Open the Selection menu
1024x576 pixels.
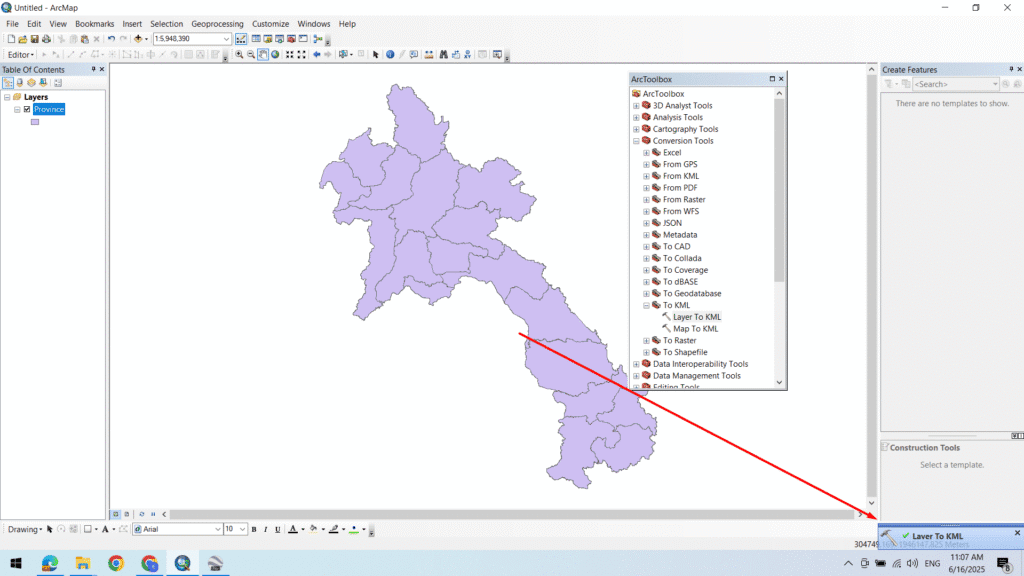[167, 24]
